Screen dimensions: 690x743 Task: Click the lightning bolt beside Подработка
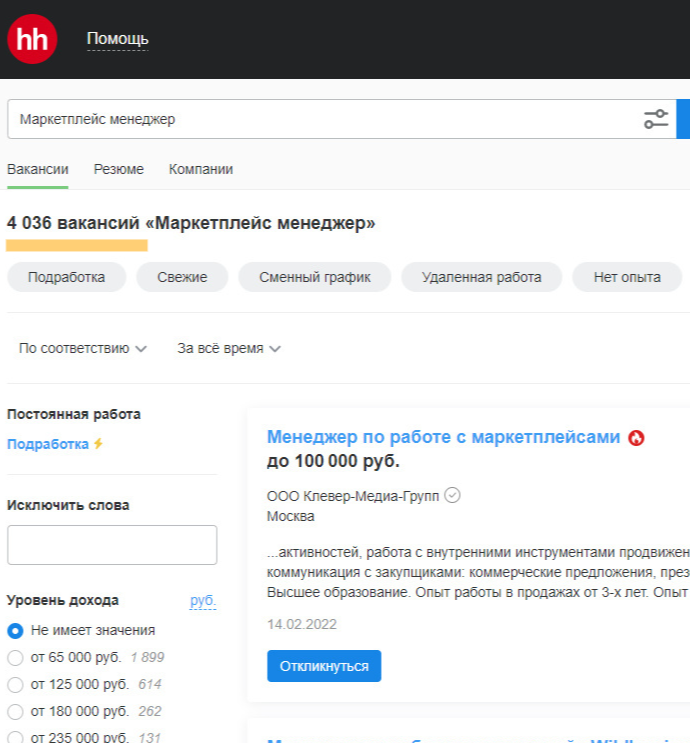click(98, 444)
